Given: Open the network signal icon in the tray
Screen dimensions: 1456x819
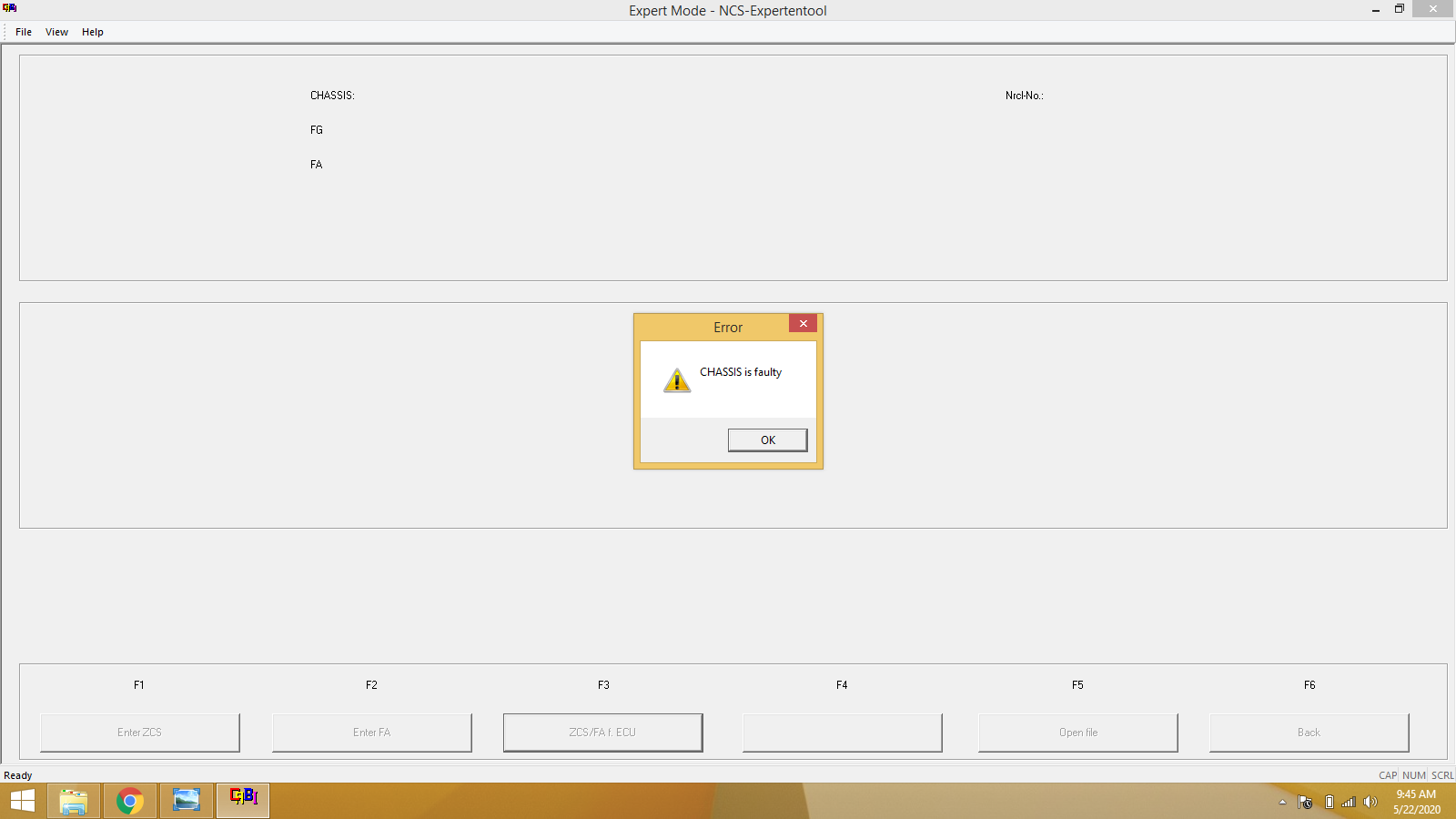Looking at the screenshot, I should click(x=1349, y=802).
